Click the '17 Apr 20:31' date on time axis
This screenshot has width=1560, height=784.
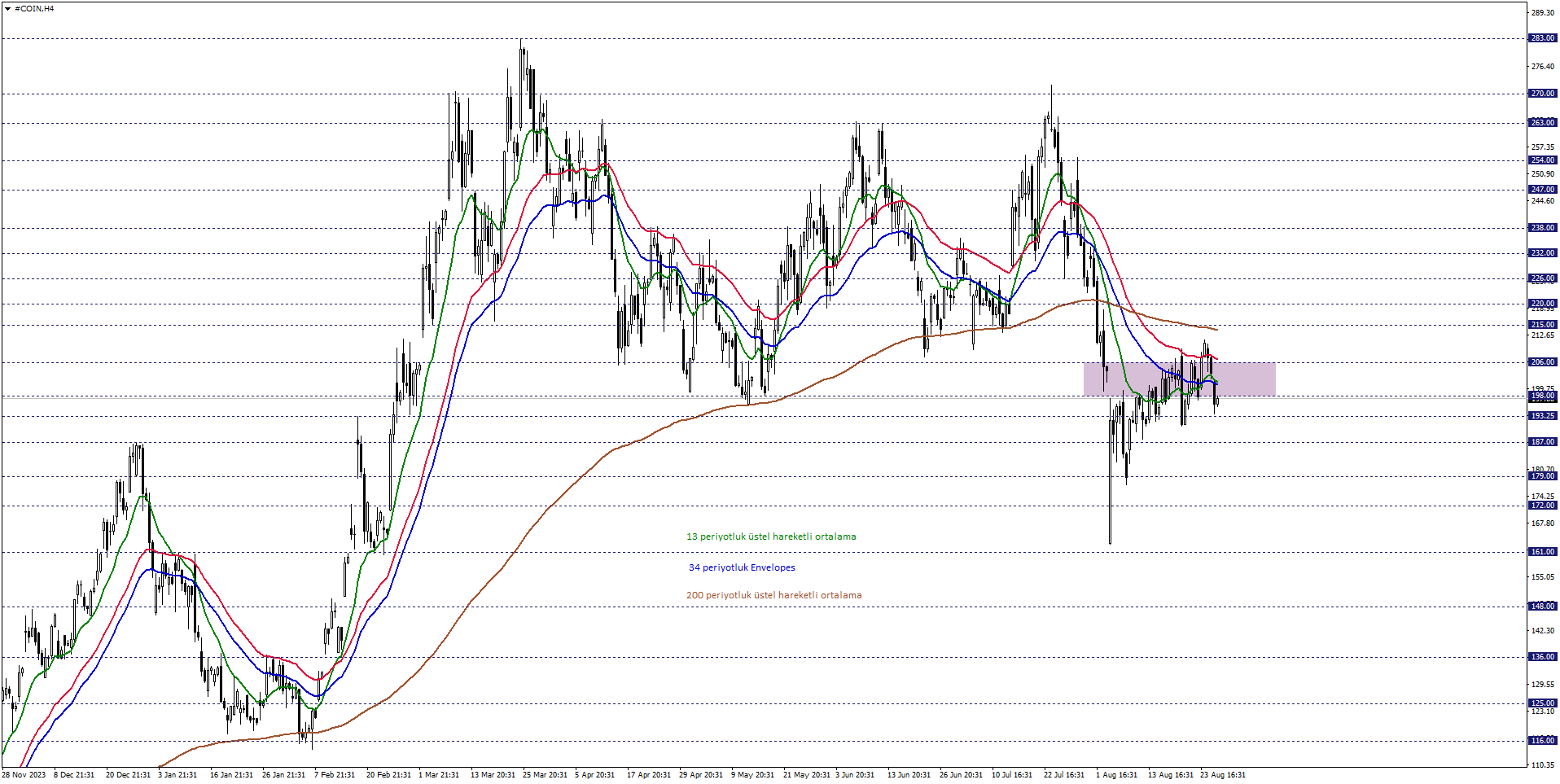[649, 775]
